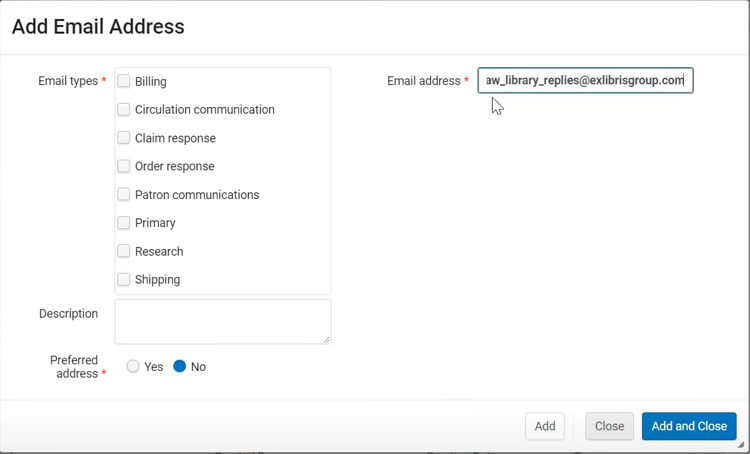Screen dimensions: 750x454
Task: Enable the Shipping email type checkbox
Action: pos(124,279)
